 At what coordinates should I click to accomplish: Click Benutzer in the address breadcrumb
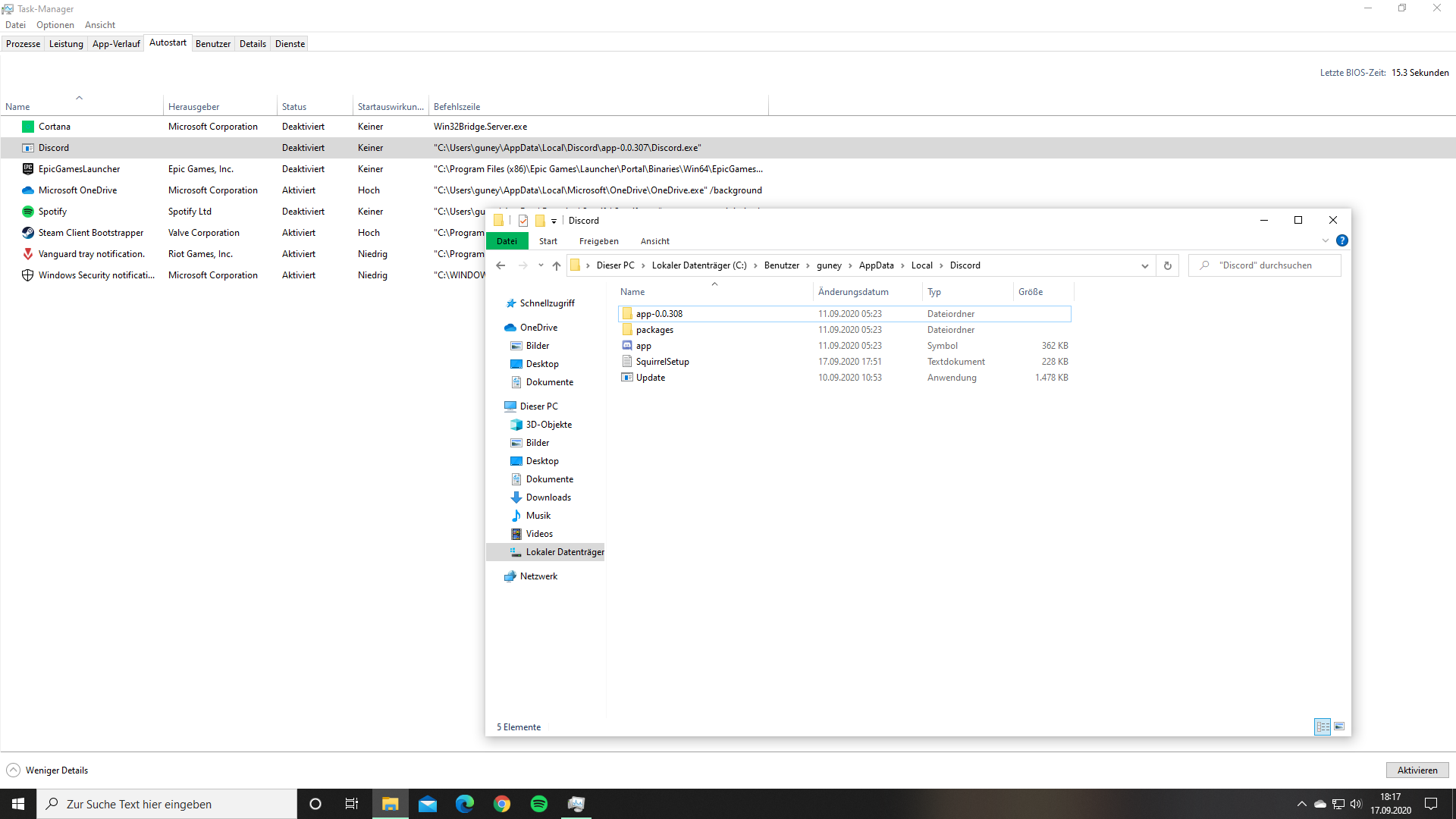(x=782, y=265)
